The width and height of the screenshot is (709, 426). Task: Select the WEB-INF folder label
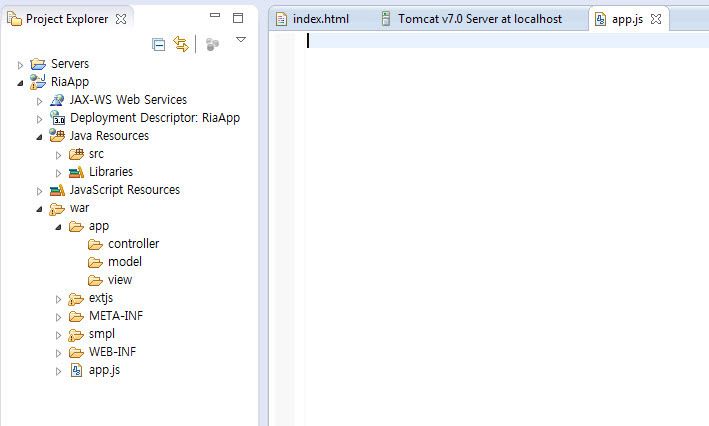(x=112, y=352)
